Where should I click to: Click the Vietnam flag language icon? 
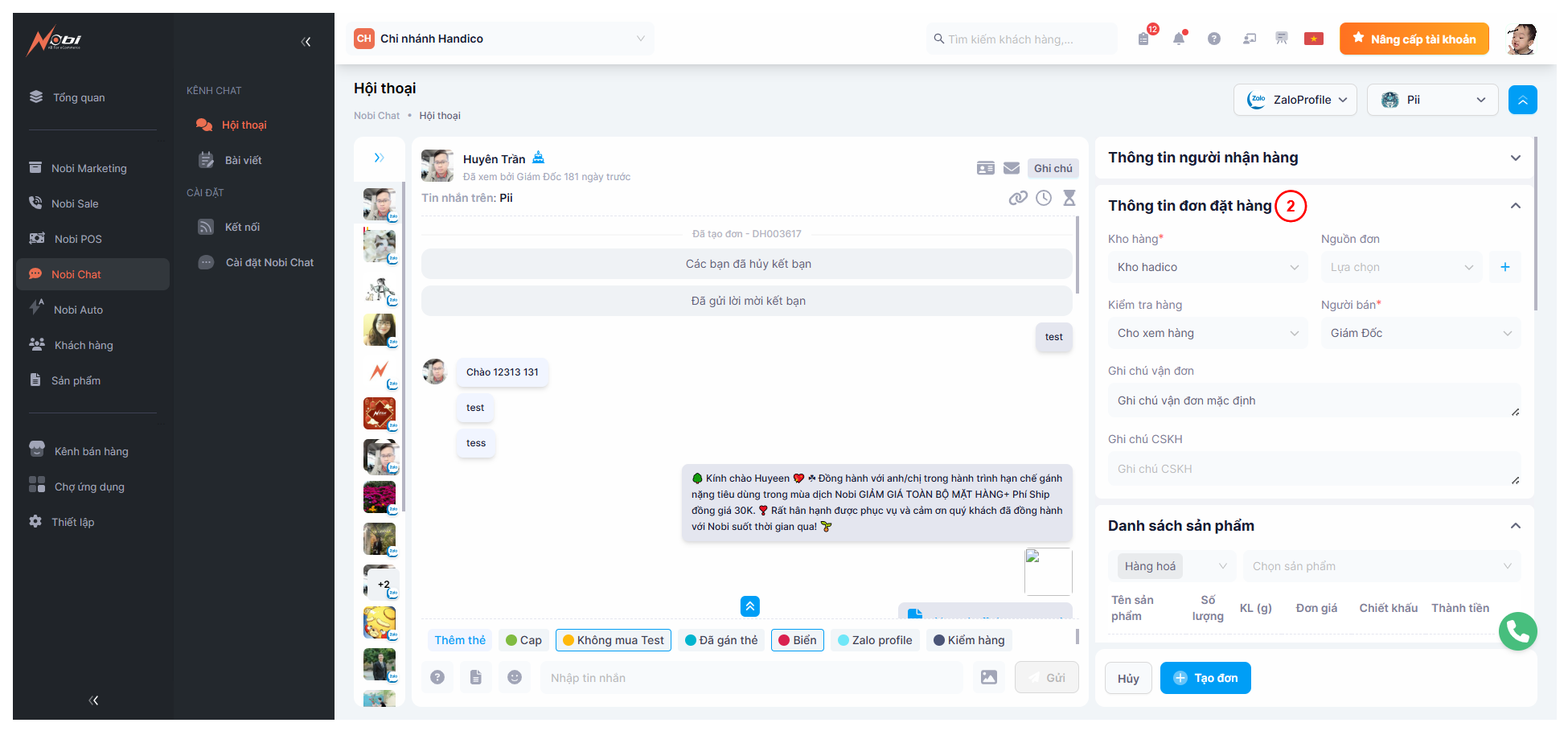point(1314,39)
